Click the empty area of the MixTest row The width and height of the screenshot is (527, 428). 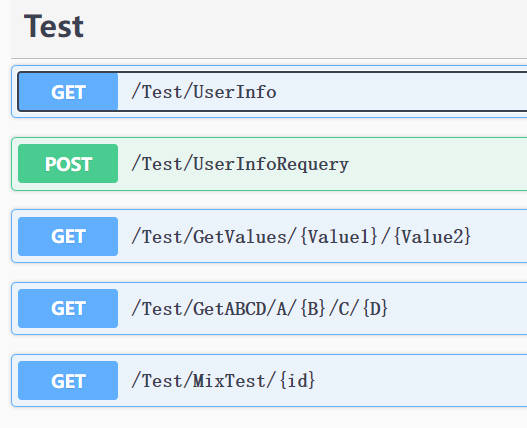tap(420, 381)
